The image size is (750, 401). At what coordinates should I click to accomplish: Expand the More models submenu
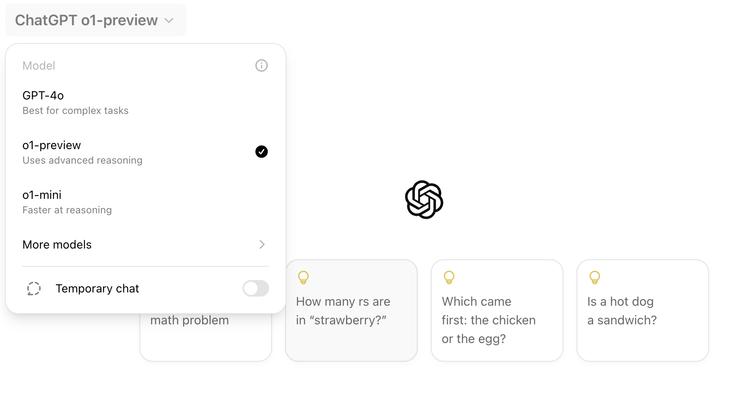tap(145, 245)
